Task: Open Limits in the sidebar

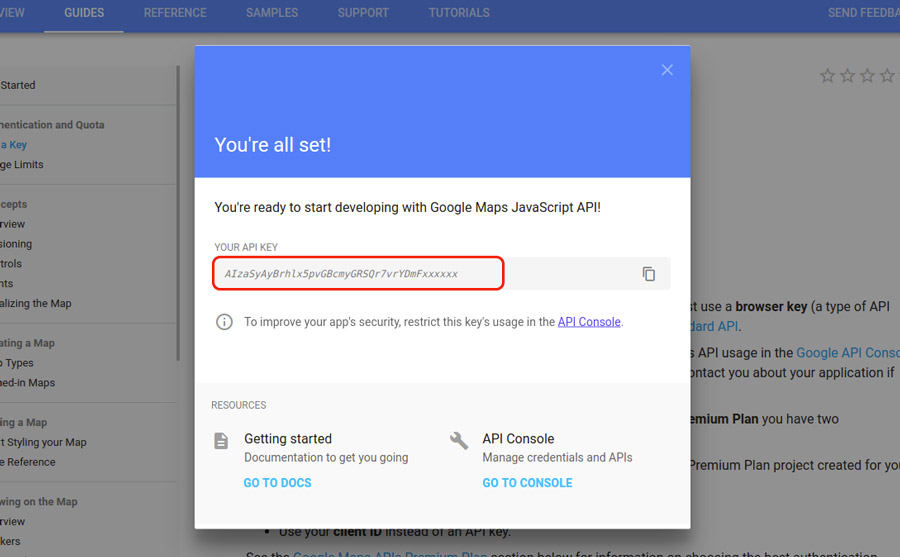Action: tap(22, 165)
